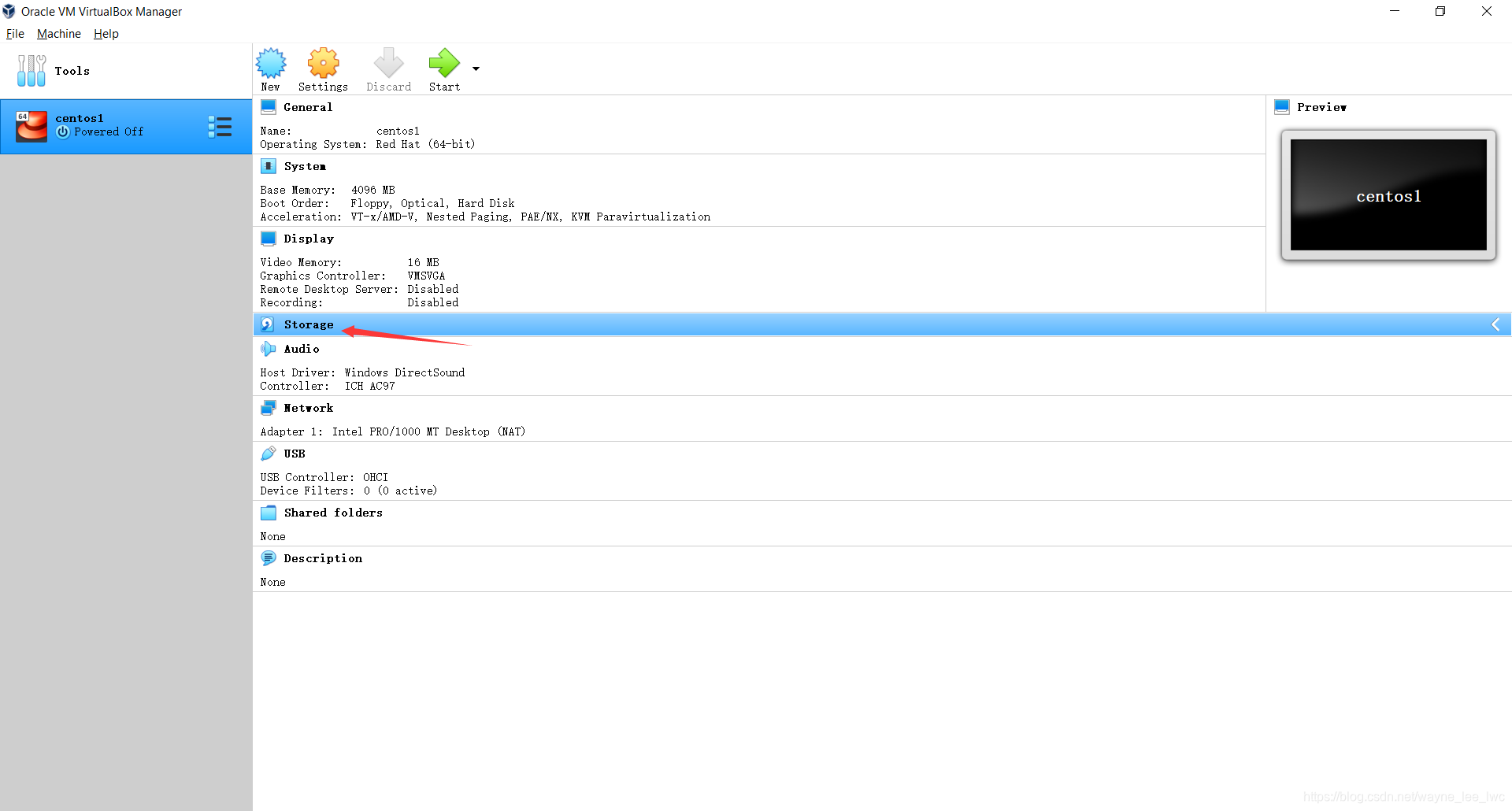Image resolution: width=1512 pixels, height=811 pixels.
Task: Click the Preview panel monitor icon
Action: point(1282,107)
